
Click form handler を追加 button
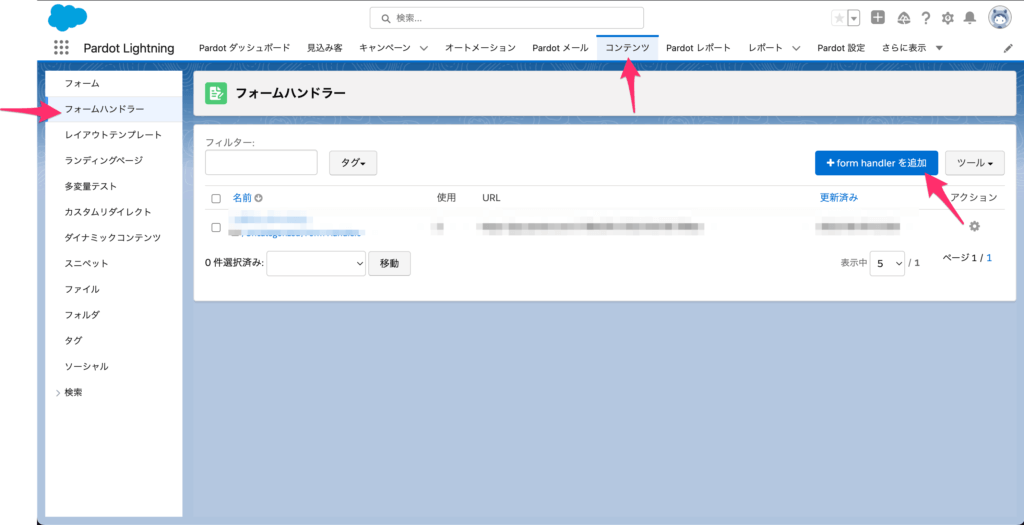coord(876,163)
